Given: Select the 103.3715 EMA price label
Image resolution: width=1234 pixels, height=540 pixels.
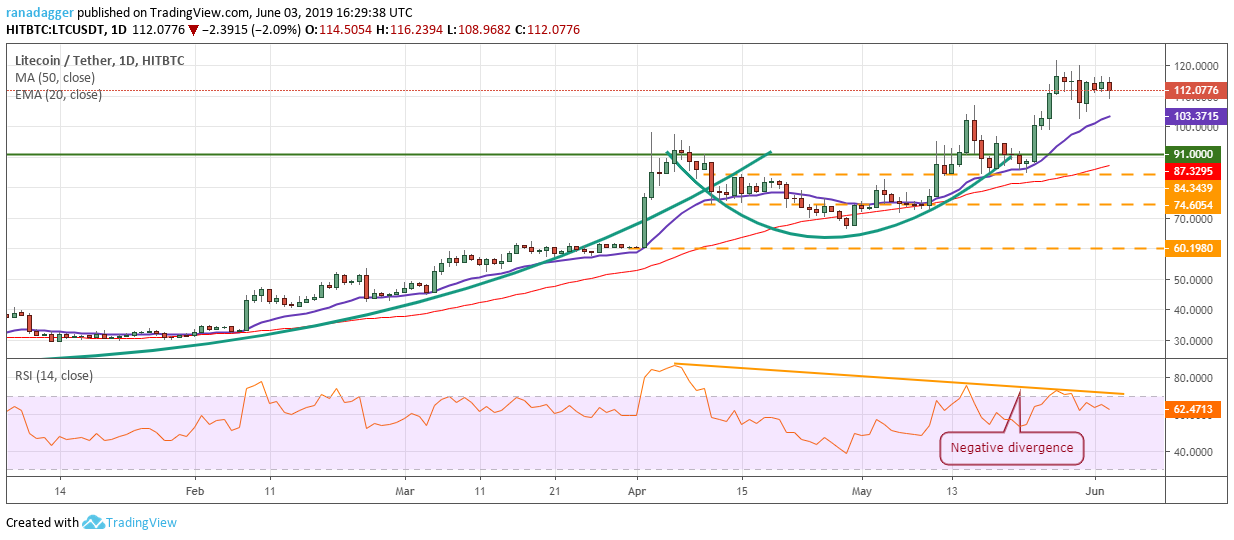Looking at the screenshot, I should point(1194,117).
